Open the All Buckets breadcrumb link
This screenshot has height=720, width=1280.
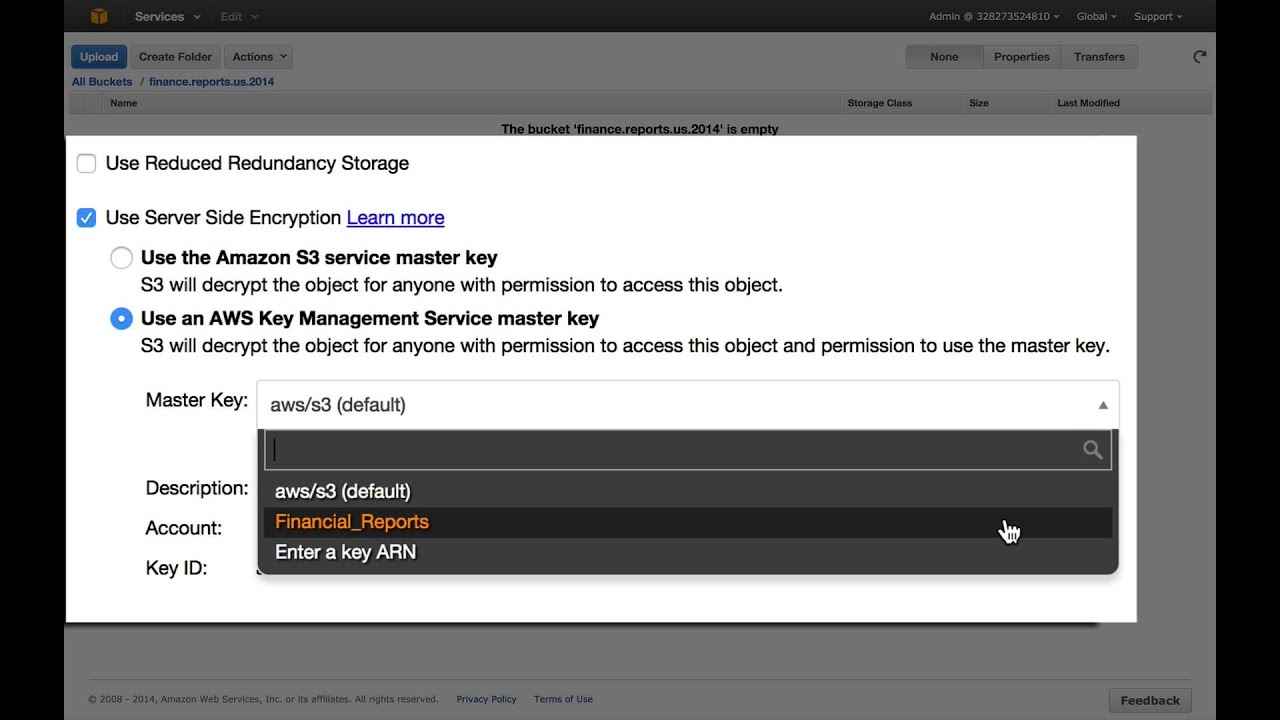[101, 81]
